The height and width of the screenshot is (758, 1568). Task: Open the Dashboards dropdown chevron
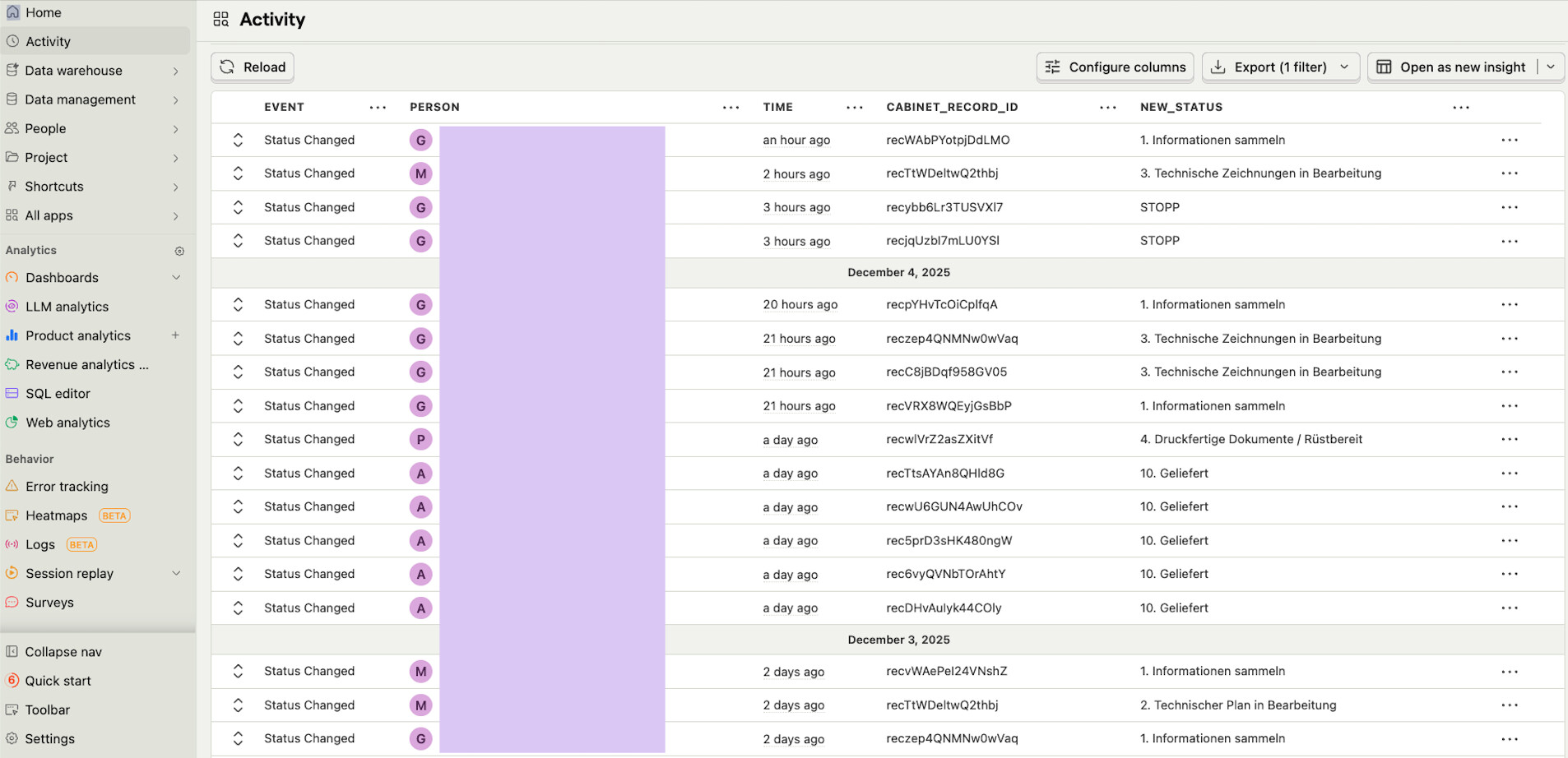[176, 278]
